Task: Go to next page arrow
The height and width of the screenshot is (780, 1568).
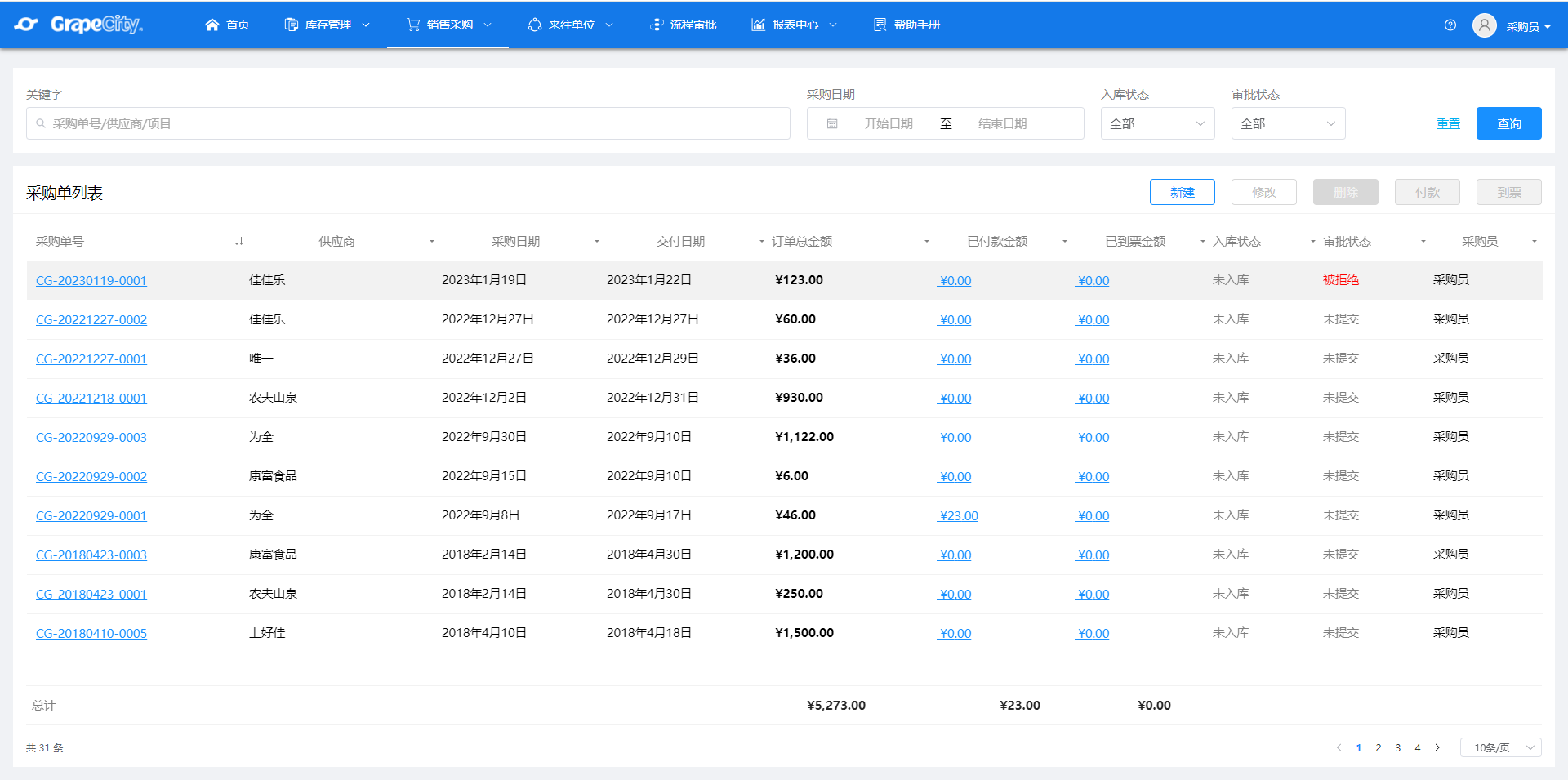Action: 1437,747
